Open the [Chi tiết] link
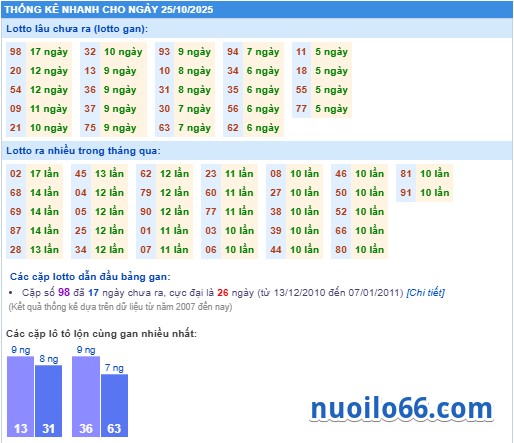This screenshot has width=514, height=443. [425, 293]
